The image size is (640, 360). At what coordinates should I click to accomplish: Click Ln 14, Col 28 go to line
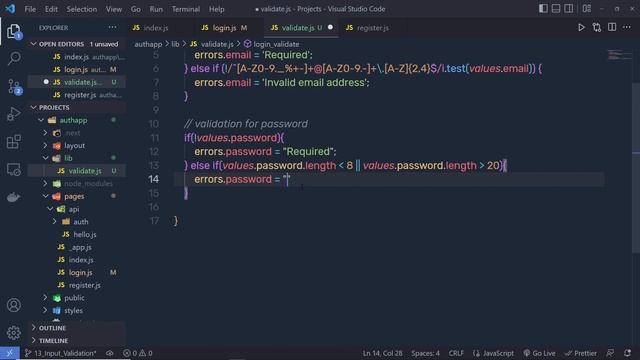click(382, 353)
